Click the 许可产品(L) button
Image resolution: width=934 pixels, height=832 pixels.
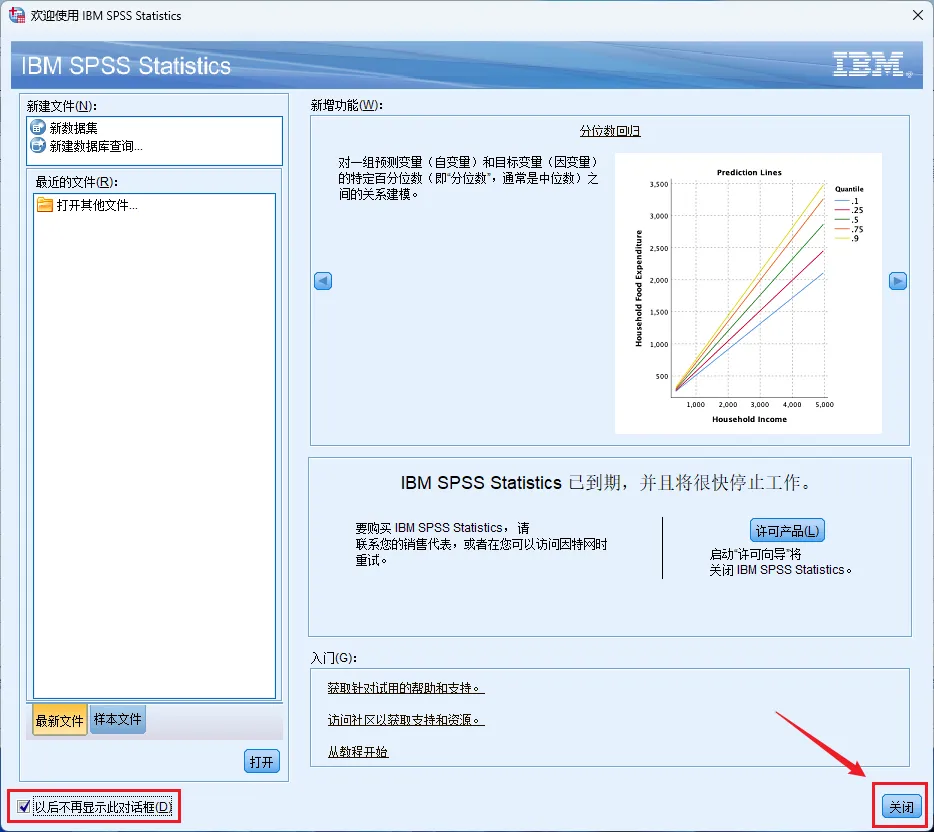(787, 530)
